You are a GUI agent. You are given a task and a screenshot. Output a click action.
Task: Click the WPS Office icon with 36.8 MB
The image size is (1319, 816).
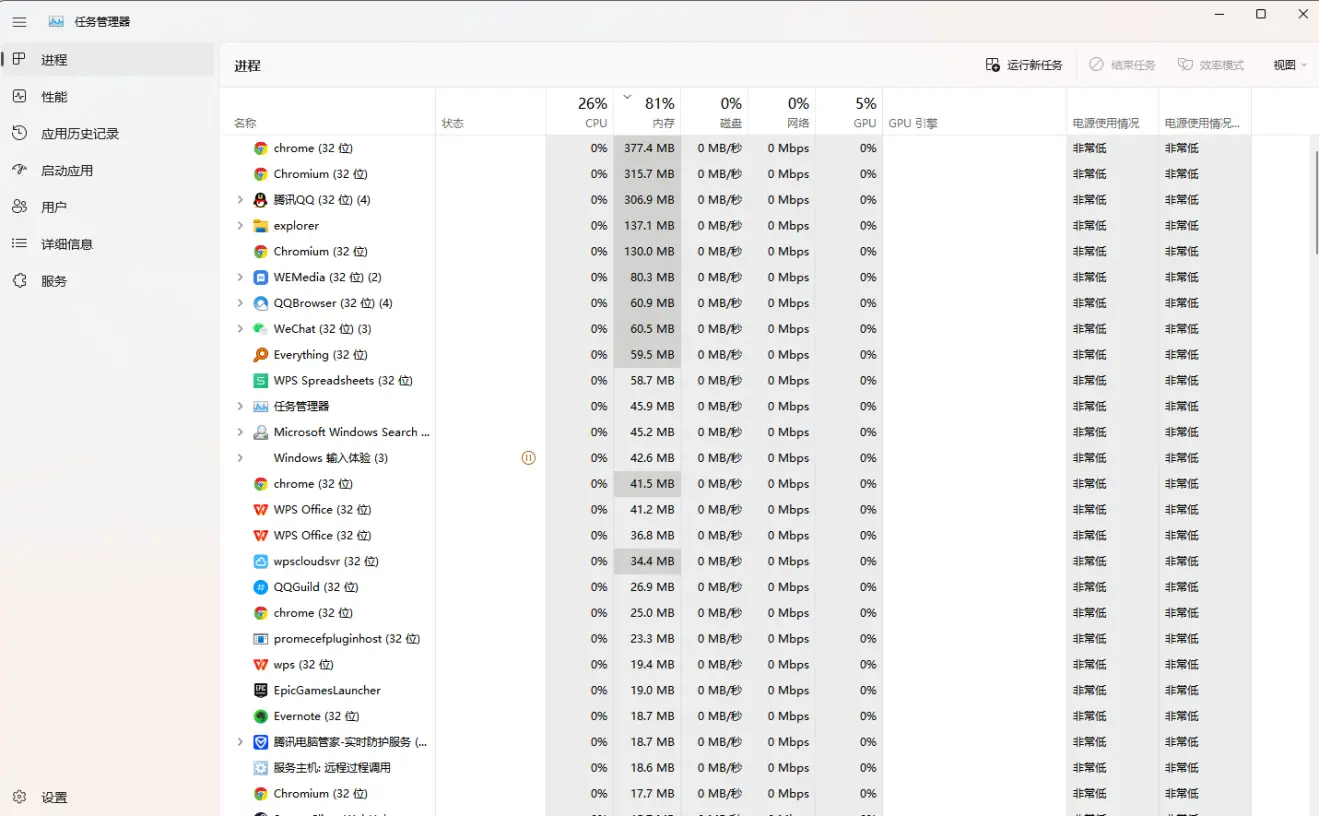click(x=260, y=536)
